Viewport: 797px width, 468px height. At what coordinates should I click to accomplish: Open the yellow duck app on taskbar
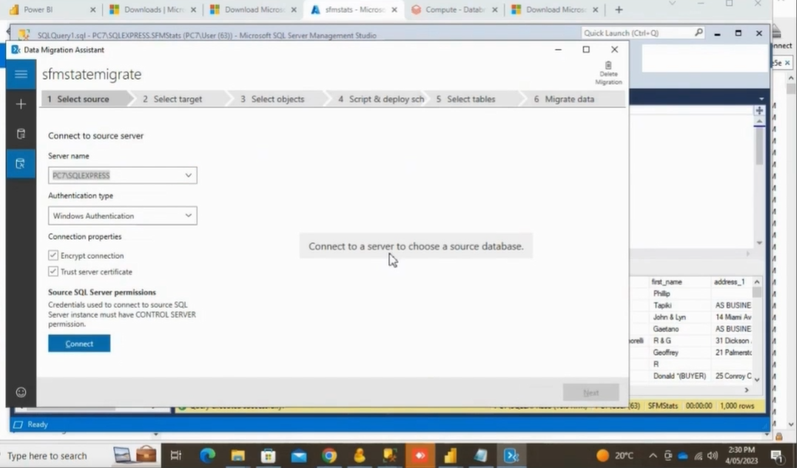359,455
